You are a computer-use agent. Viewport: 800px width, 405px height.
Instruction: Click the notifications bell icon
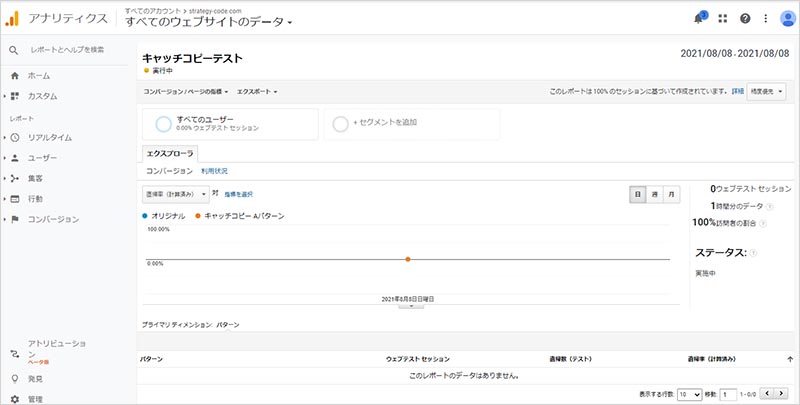[x=698, y=19]
